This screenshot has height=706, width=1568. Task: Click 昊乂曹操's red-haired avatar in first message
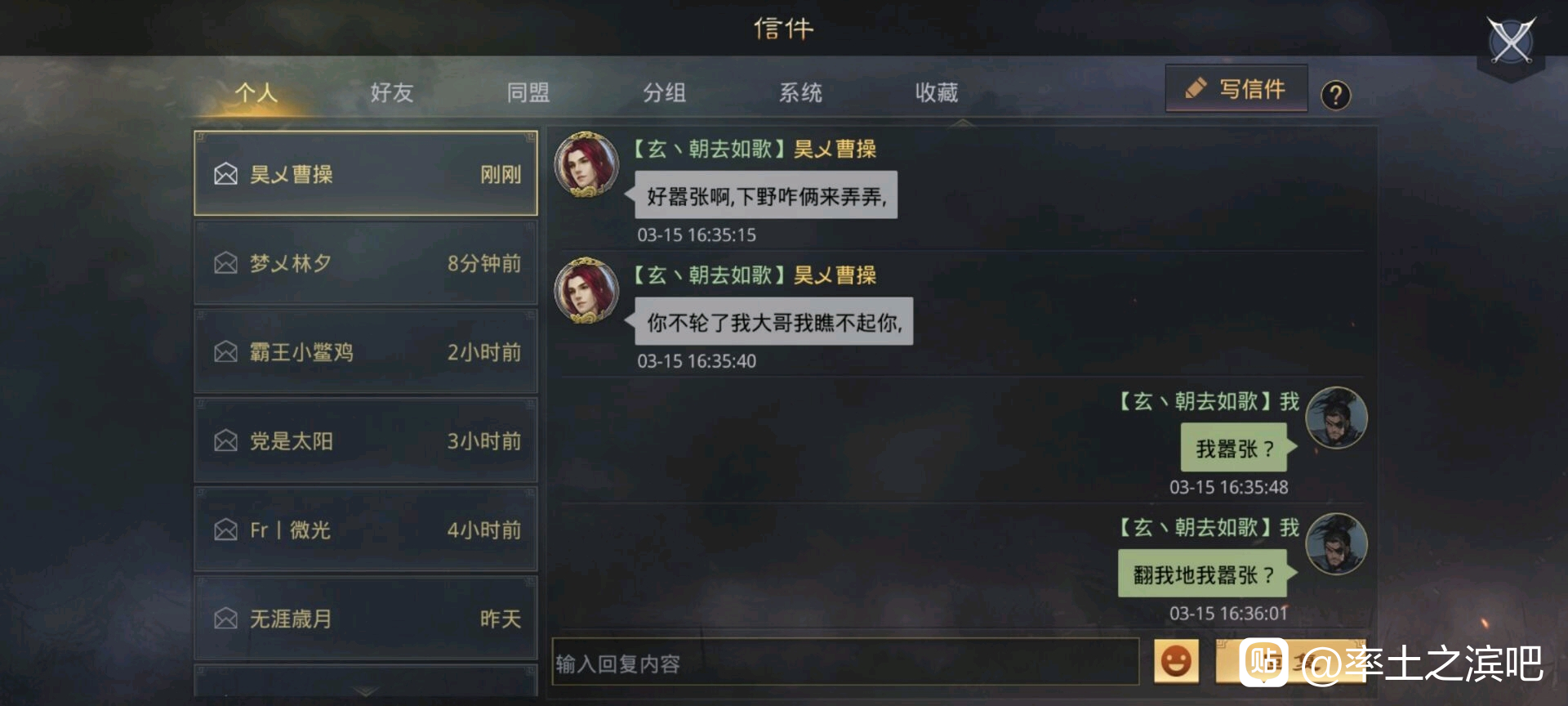coord(586,164)
